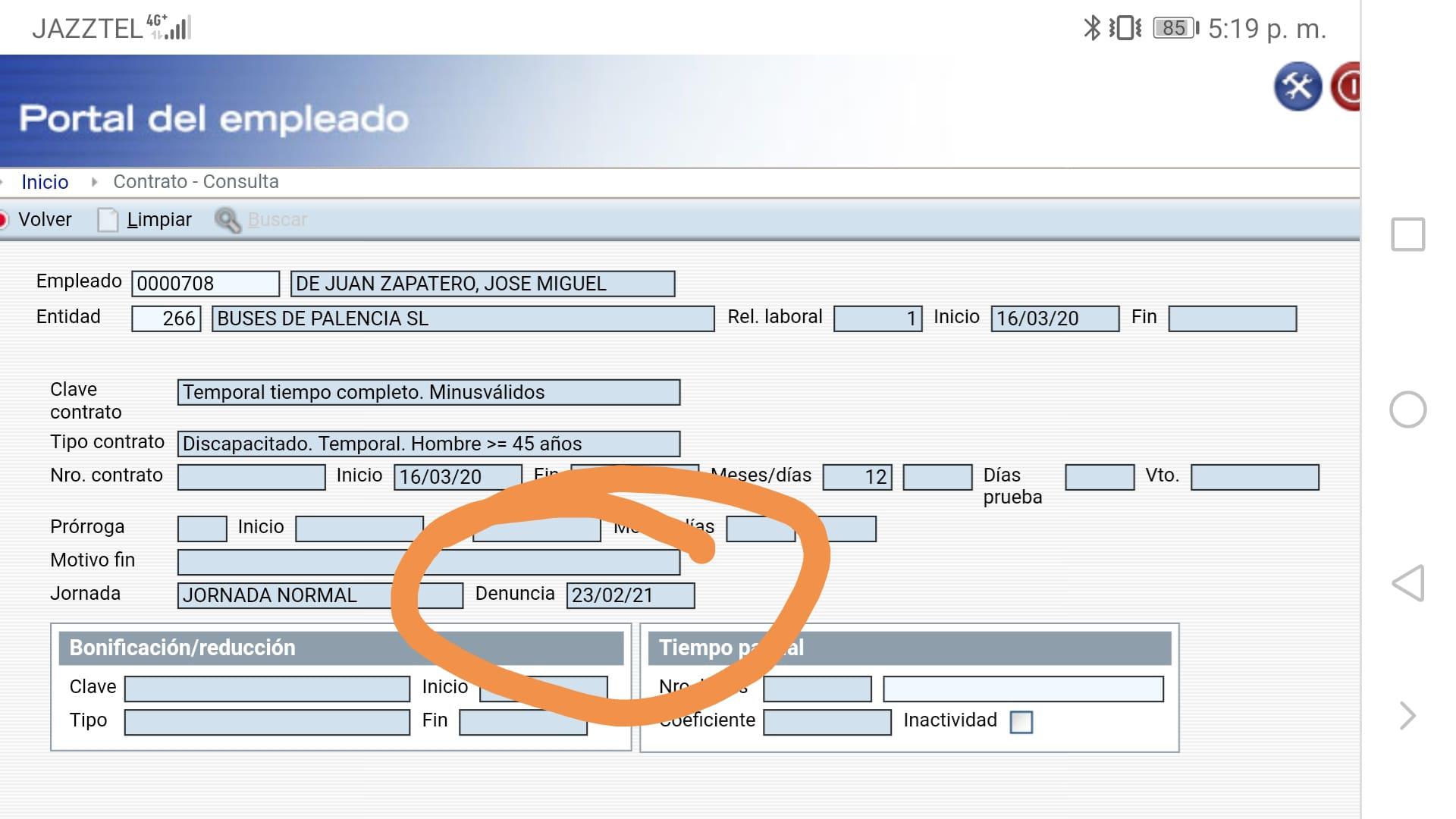
Task: Tap the Android home circle button
Action: pos(1407,409)
